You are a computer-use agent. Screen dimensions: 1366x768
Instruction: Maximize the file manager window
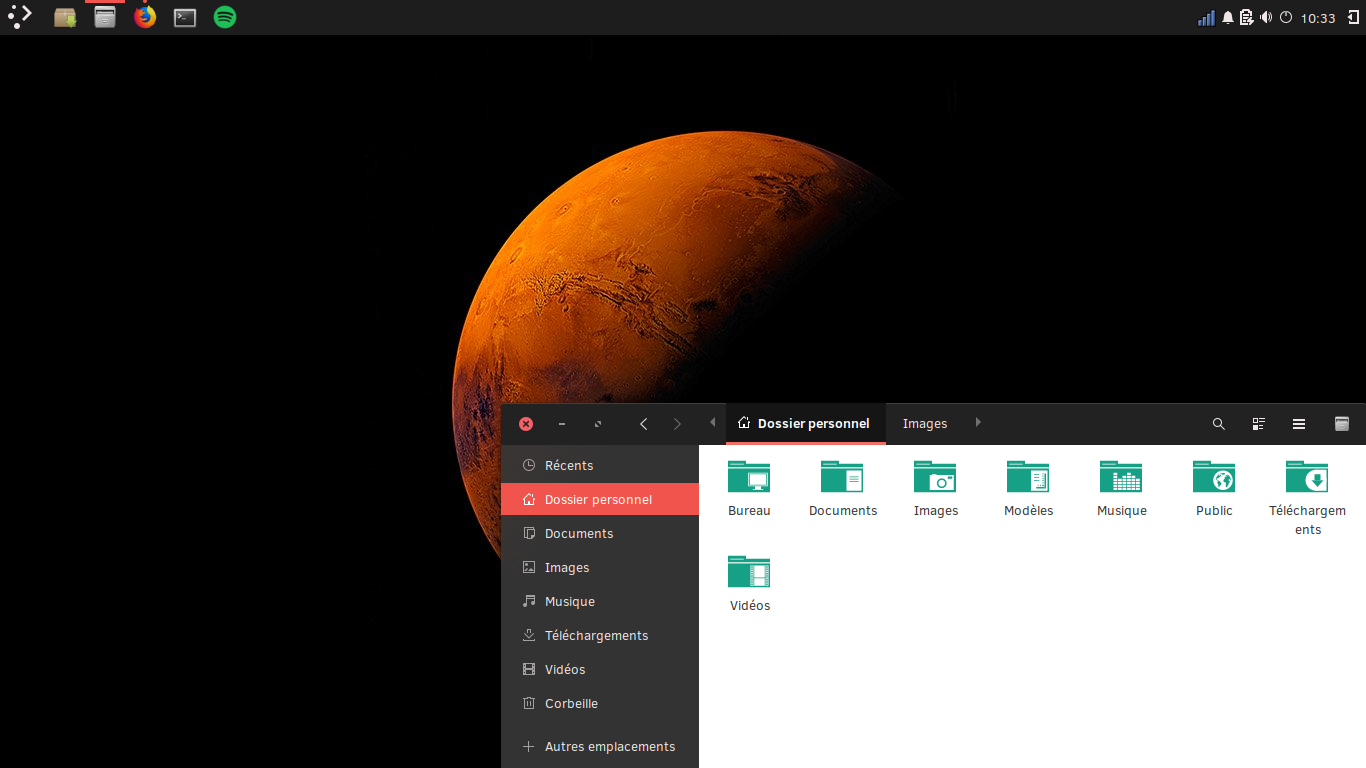pyautogui.click(x=598, y=424)
